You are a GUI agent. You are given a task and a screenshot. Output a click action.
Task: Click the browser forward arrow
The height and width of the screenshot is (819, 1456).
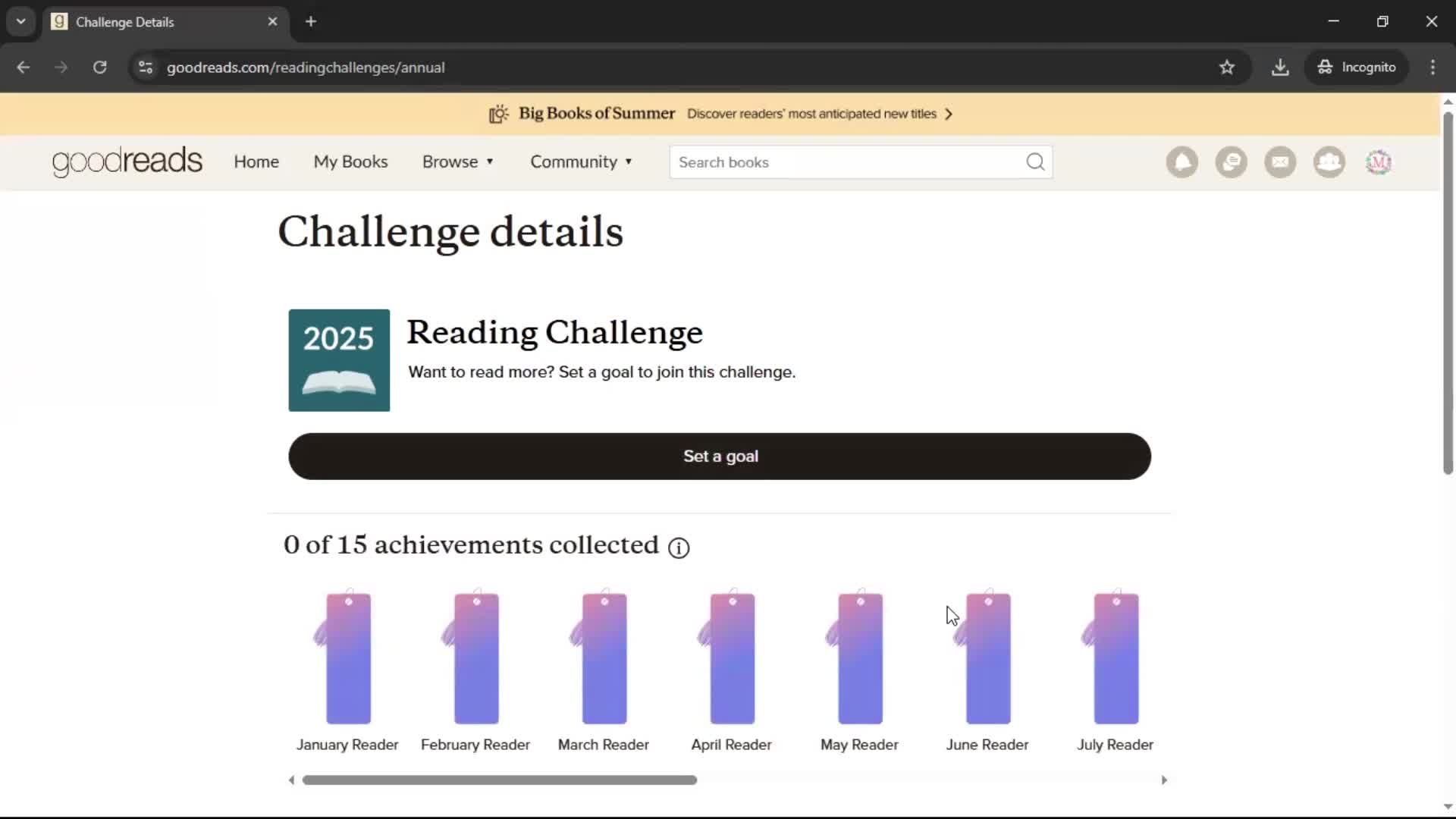61,67
